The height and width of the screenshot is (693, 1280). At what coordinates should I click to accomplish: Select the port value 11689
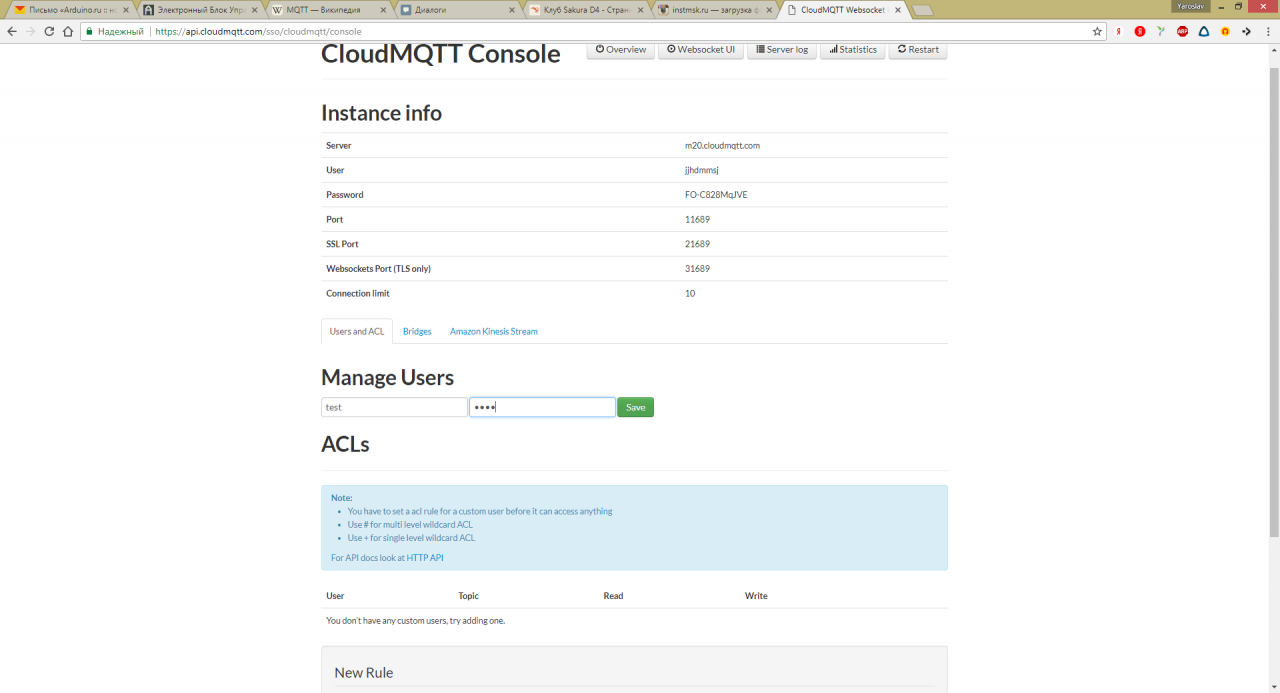click(x=698, y=220)
